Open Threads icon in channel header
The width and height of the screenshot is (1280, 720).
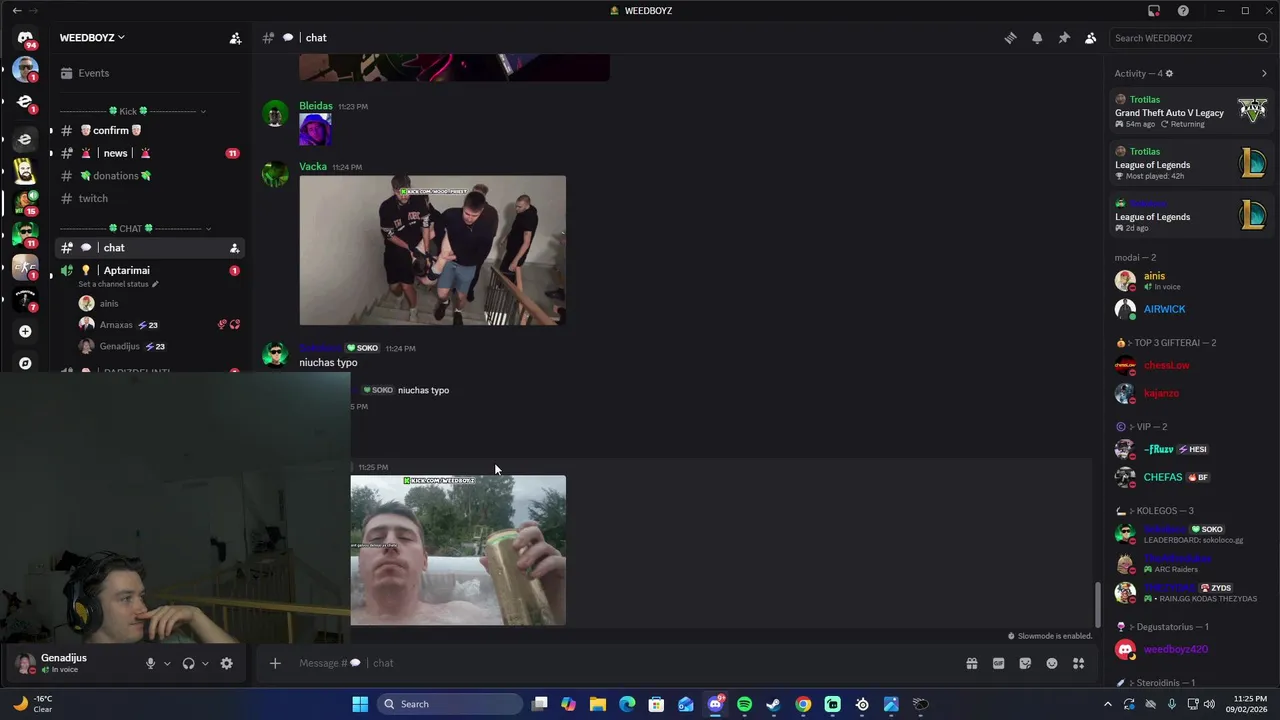(x=1010, y=38)
